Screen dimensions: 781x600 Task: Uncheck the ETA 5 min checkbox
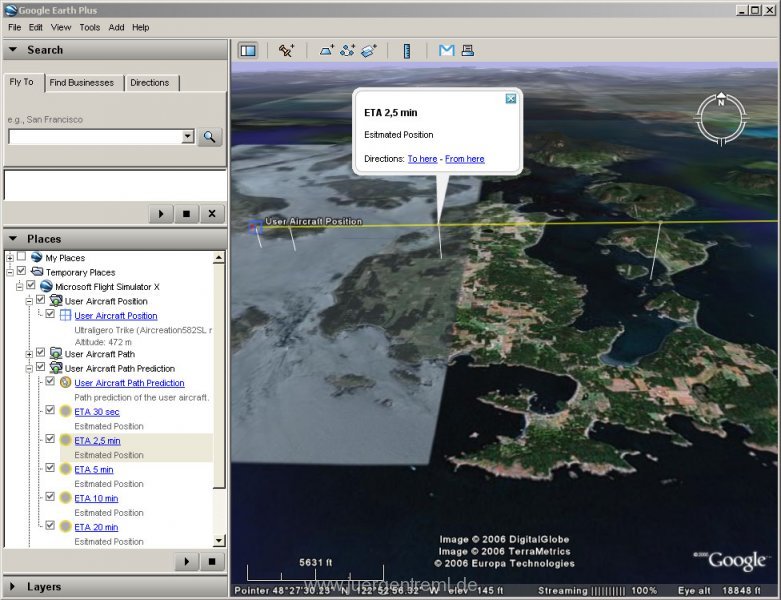pyautogui.click(x=50, y=468)
